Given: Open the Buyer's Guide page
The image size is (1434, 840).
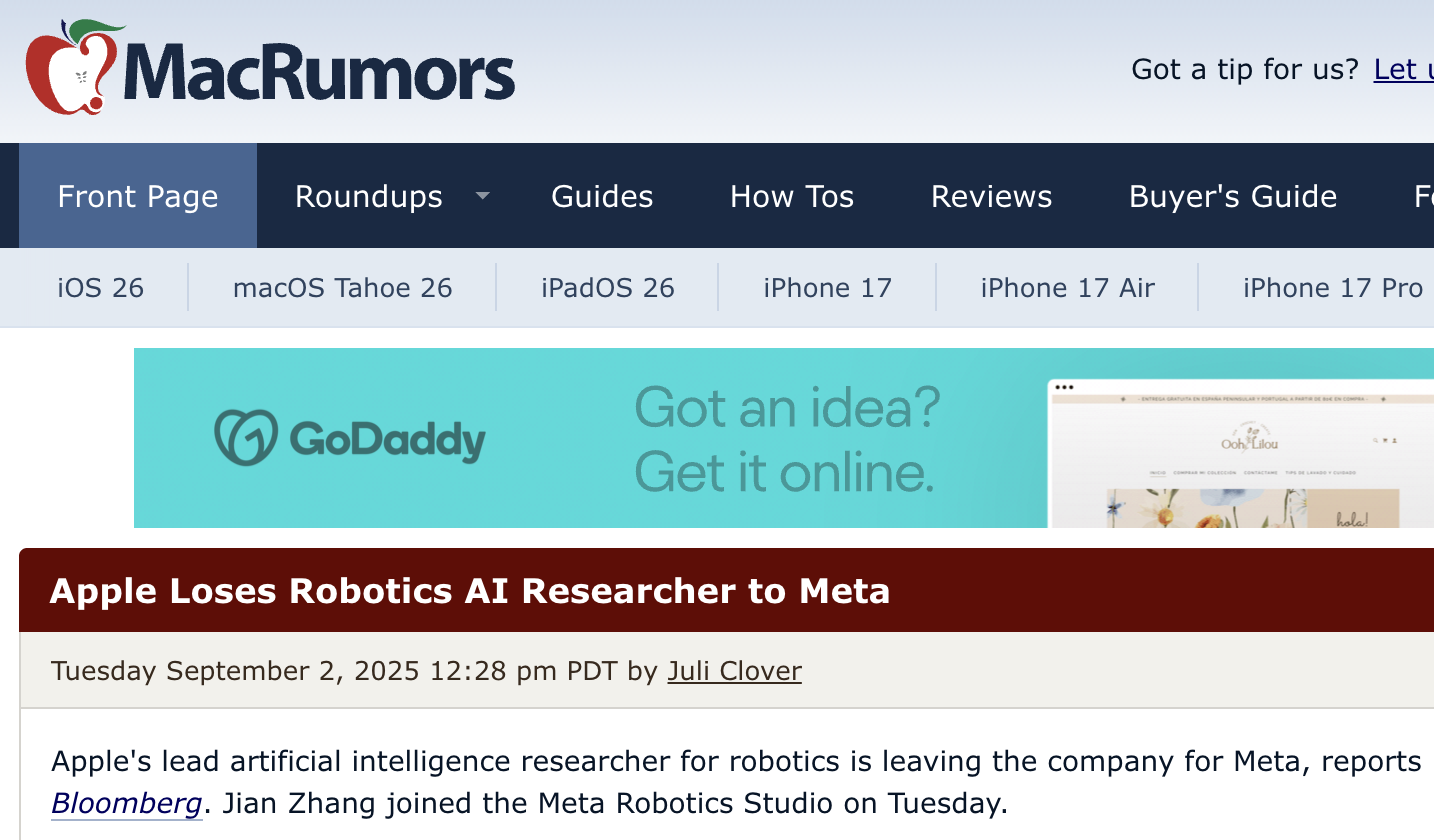Looking at the screenshot, I should pyautogui.click(x=1232, y=196).
